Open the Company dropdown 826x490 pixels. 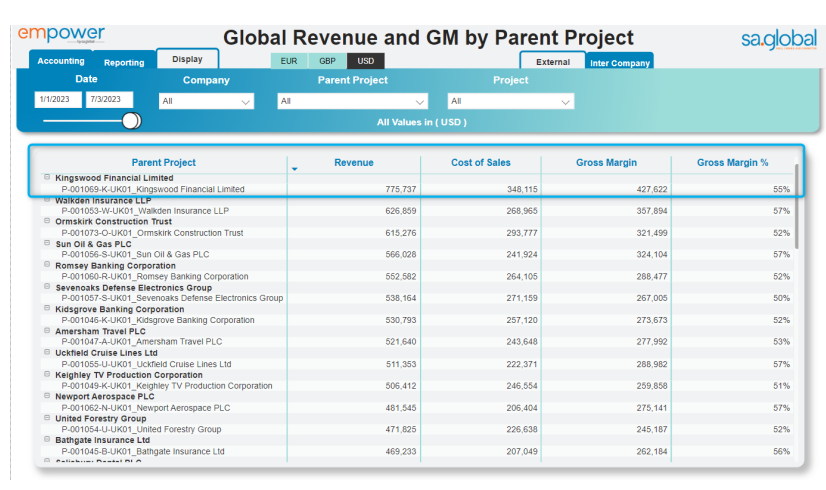pyautogui.click(x=206, y=101)
